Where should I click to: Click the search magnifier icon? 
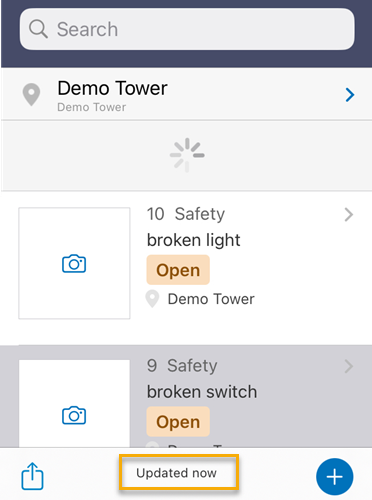point(38,29)
